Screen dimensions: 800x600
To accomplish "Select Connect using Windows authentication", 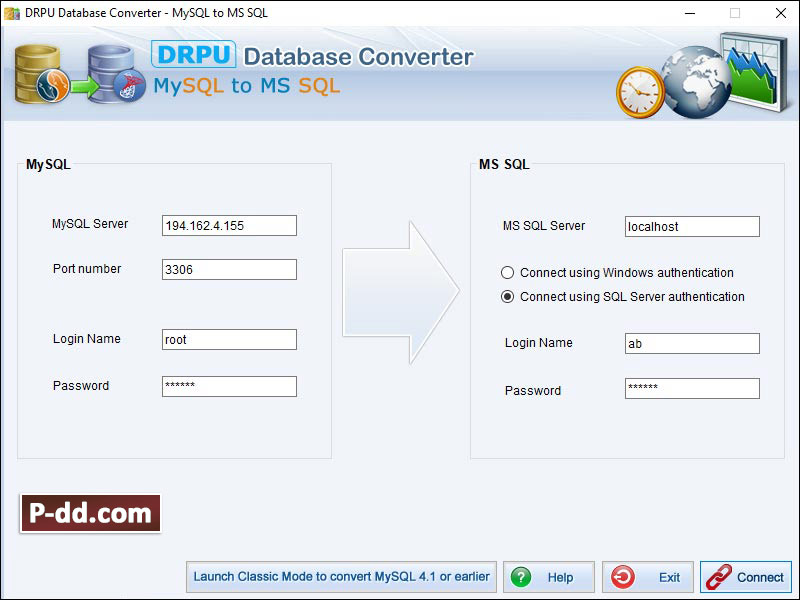I will (510, 272).
